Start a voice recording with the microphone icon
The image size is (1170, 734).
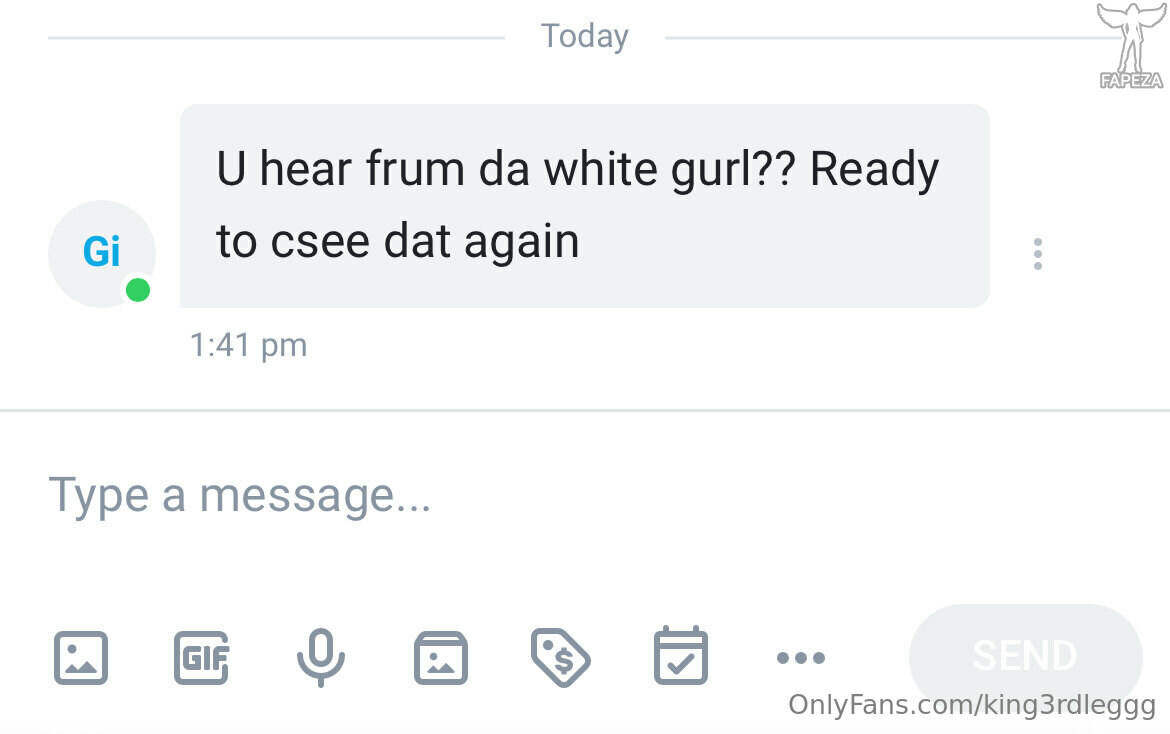pyautogui.click(x=321, y=657)
